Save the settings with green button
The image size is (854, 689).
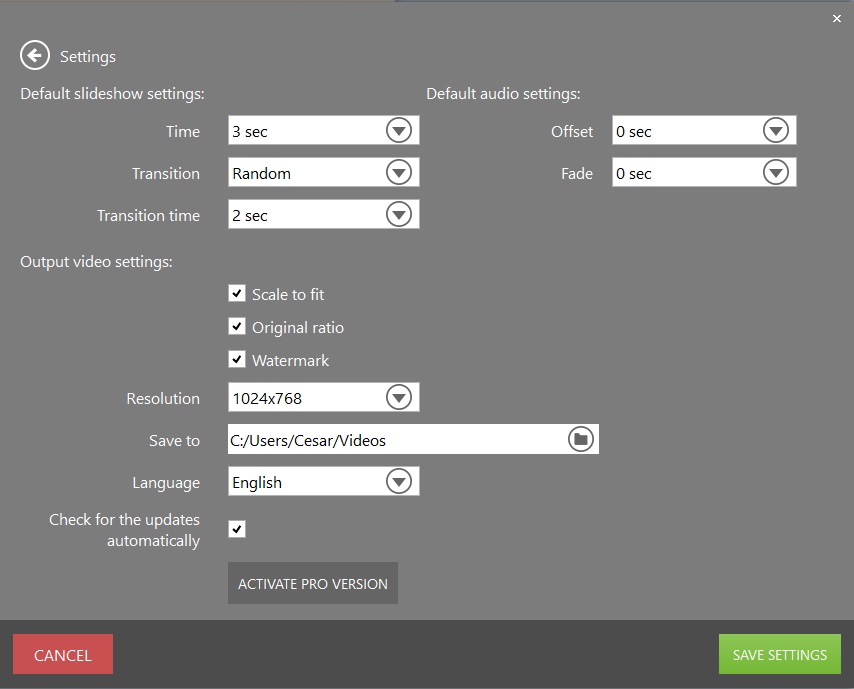[779, 654]
